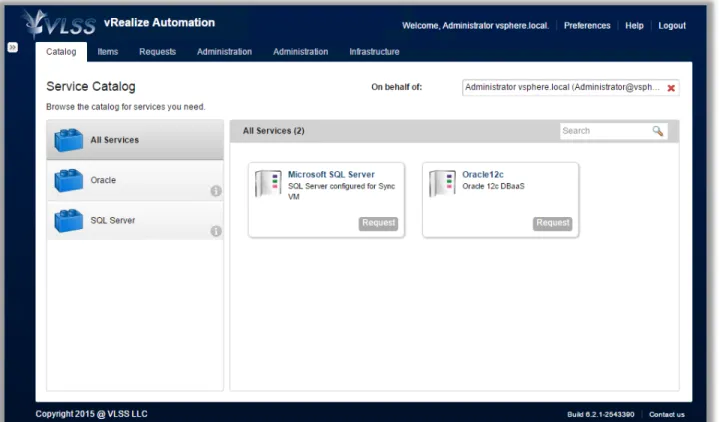720x422 pixels.
Task: Click the All Services blue brick icon
Action: pos(68,140)
